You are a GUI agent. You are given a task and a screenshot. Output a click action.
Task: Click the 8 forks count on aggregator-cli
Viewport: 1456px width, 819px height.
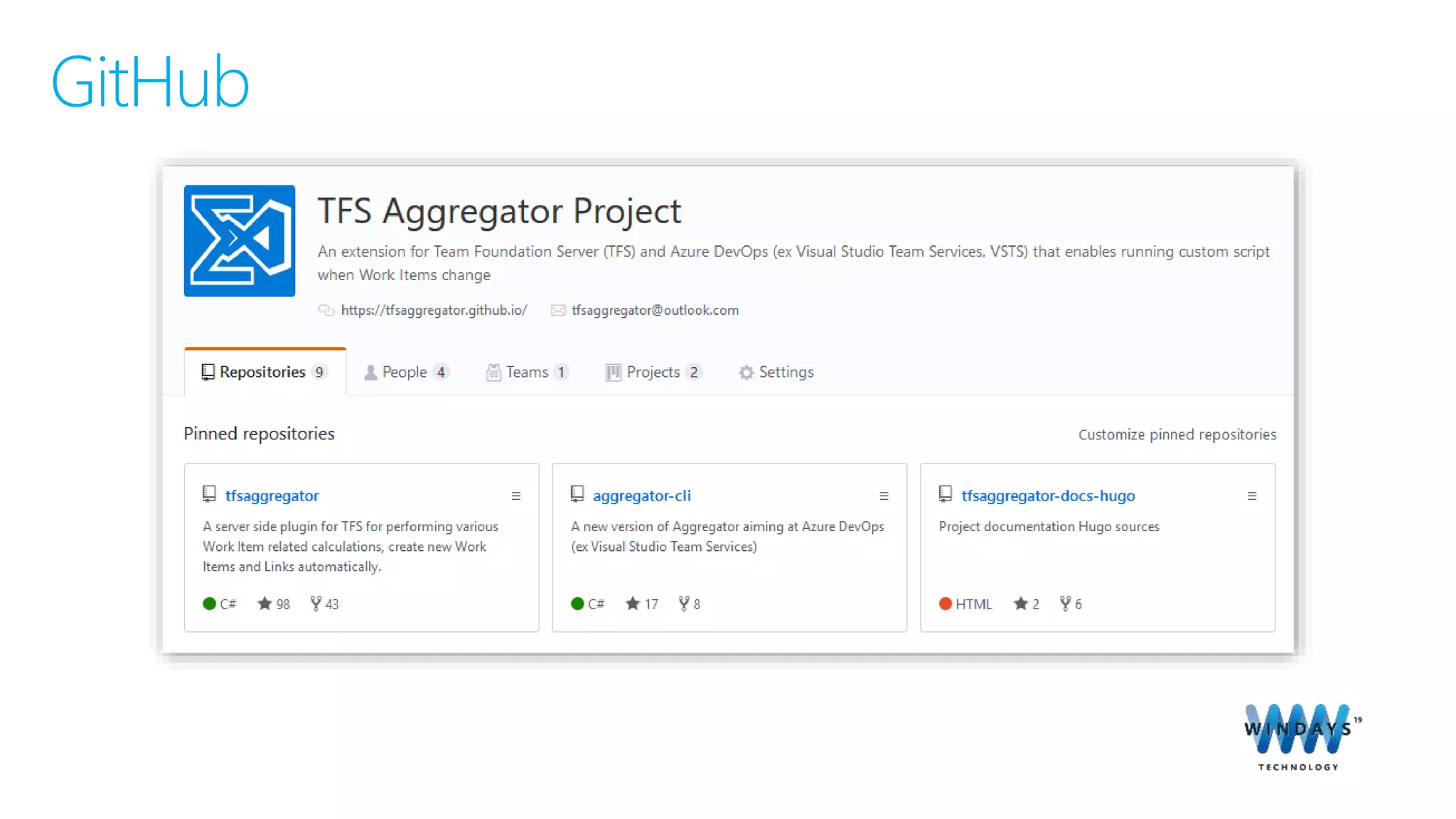(690, 604)
